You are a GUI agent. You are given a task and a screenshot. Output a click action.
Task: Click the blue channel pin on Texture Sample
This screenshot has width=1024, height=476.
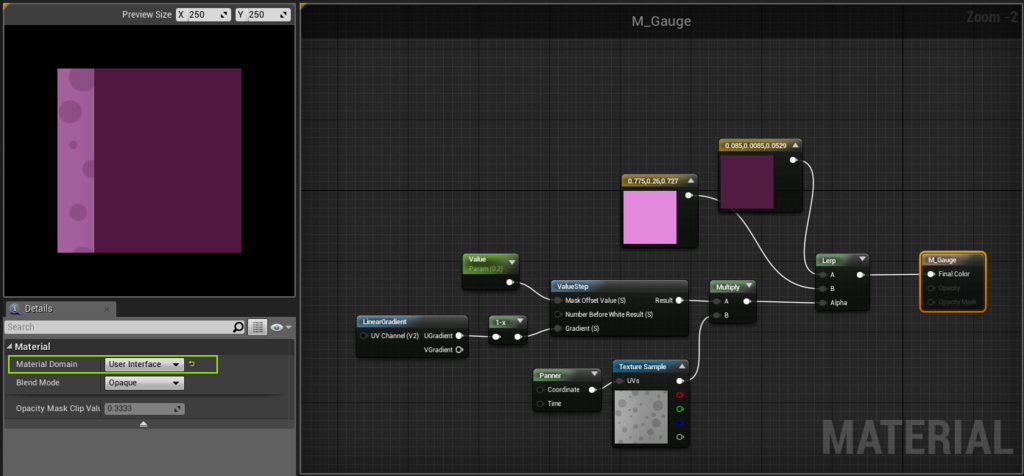680,423
